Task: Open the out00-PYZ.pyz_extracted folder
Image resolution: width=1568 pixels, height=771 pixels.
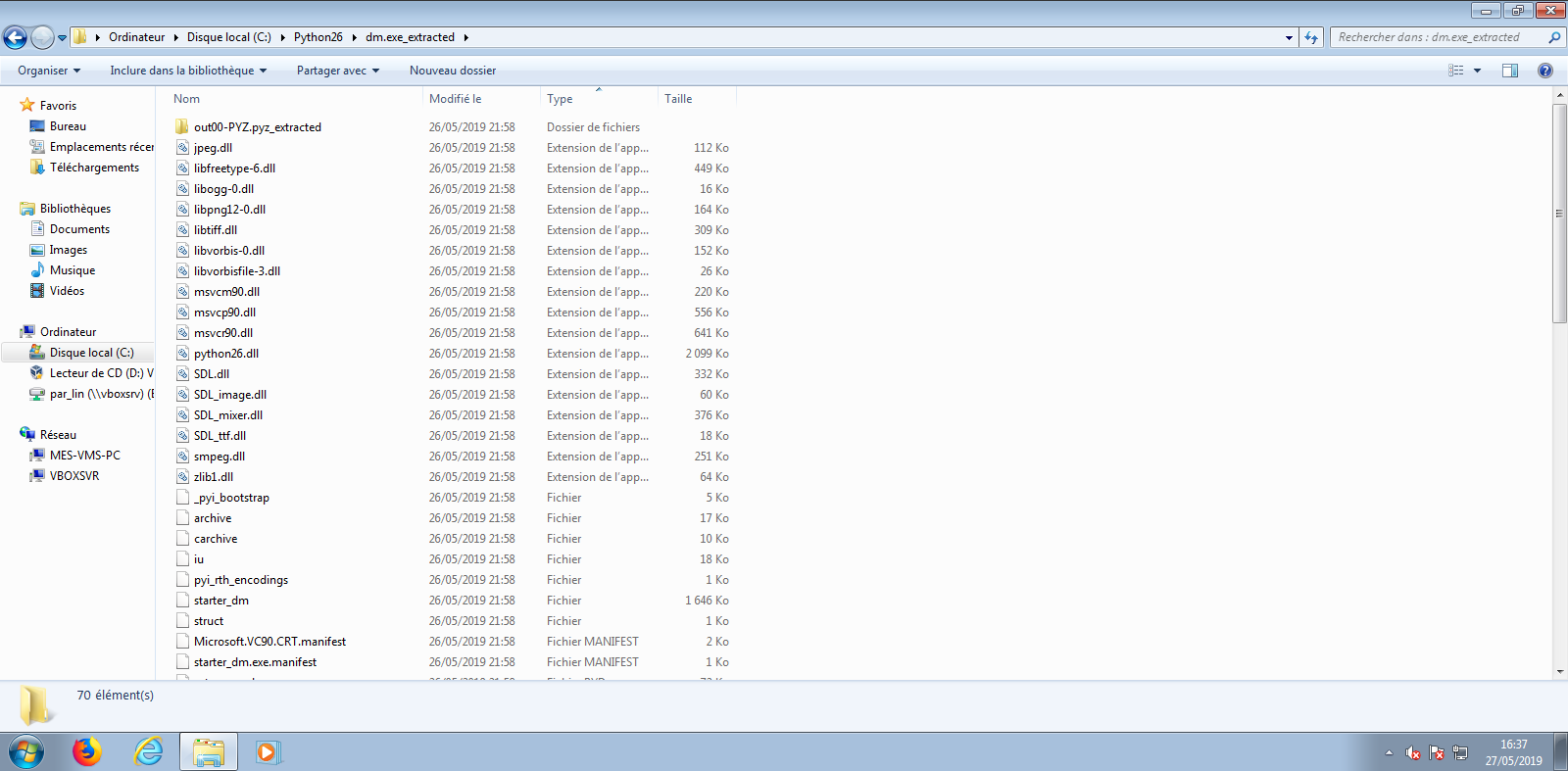Action: [257, 127]
